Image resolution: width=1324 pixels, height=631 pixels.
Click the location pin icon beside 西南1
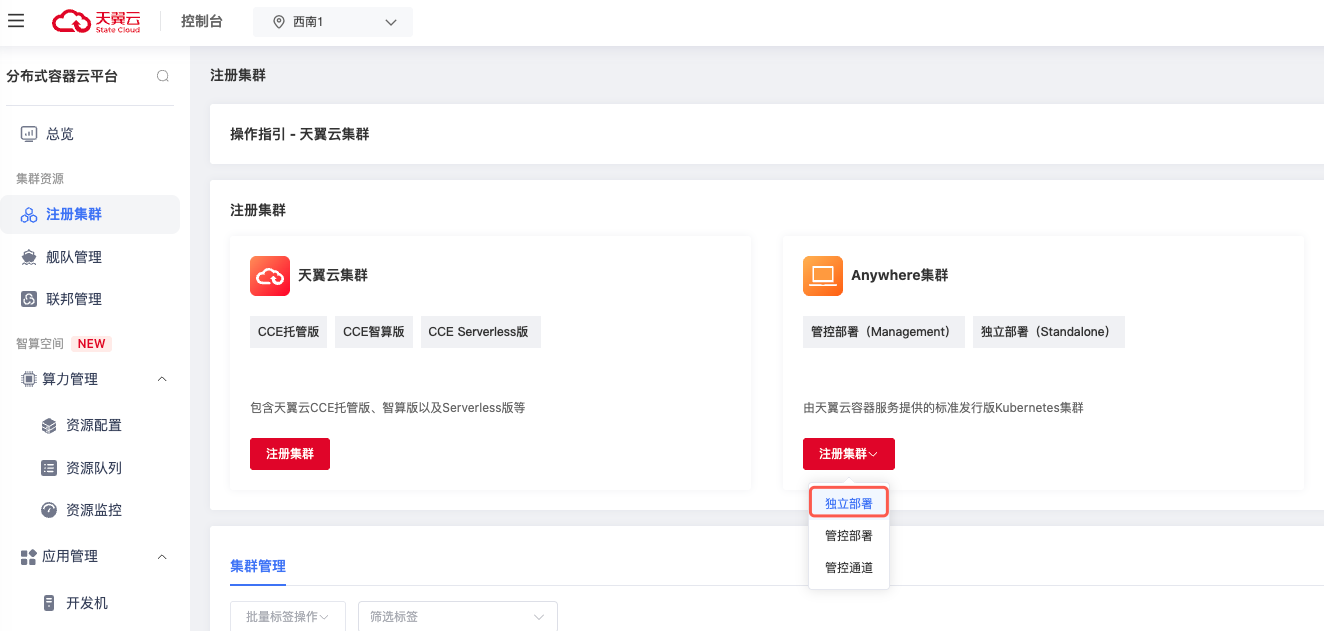click(x=278, y=22)
